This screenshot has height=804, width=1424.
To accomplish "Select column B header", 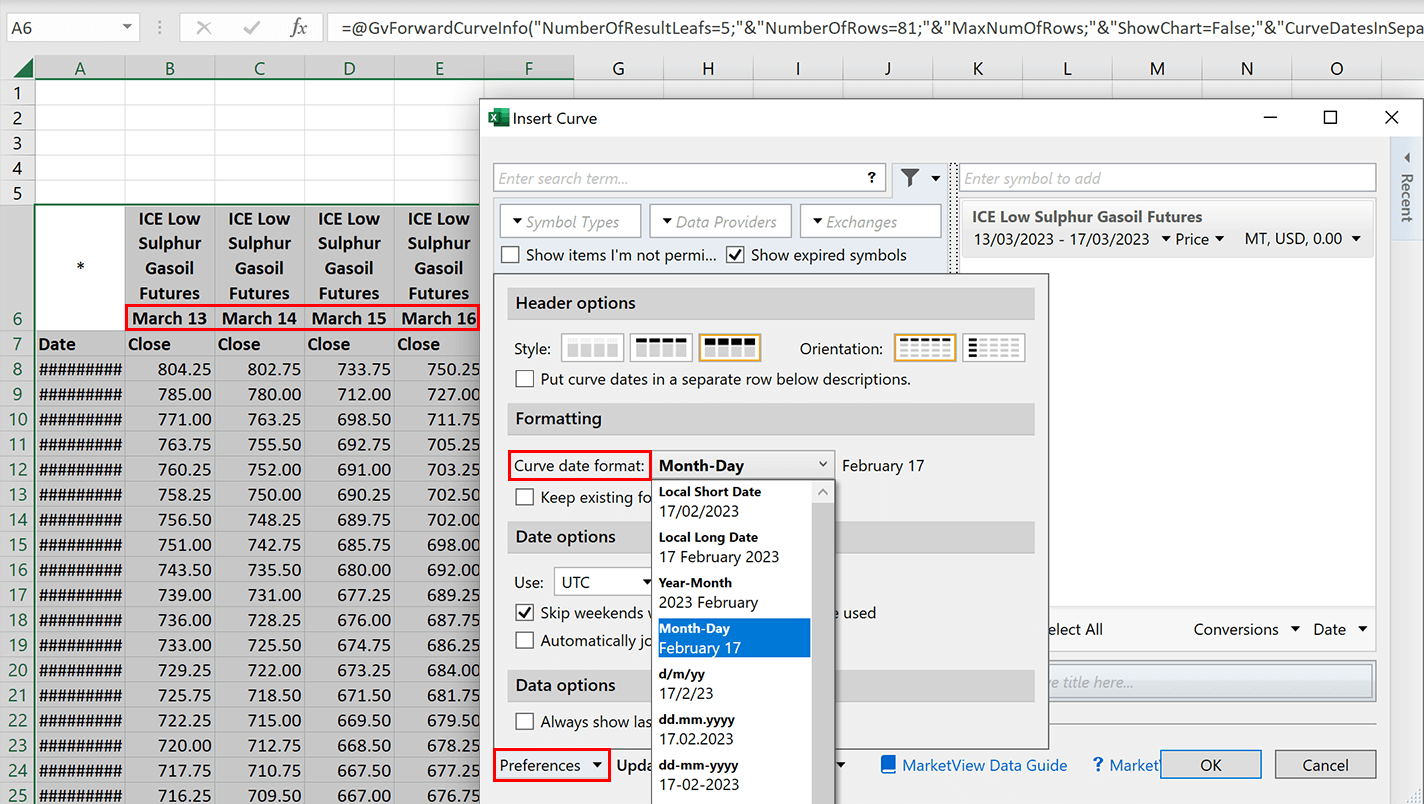I will 170,68.
